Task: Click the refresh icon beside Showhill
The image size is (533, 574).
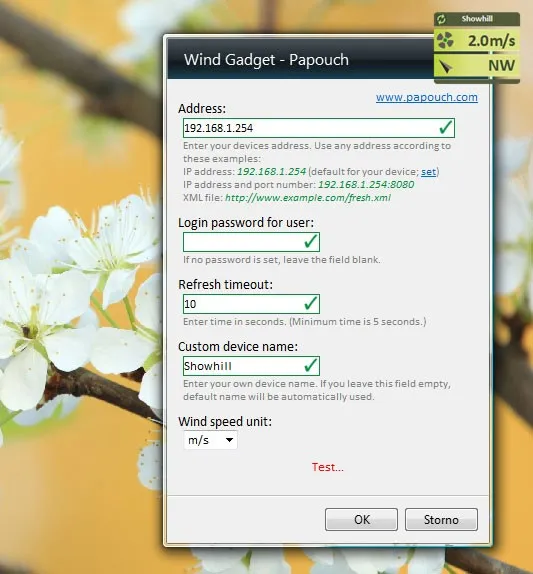Action: click(441, 19)
